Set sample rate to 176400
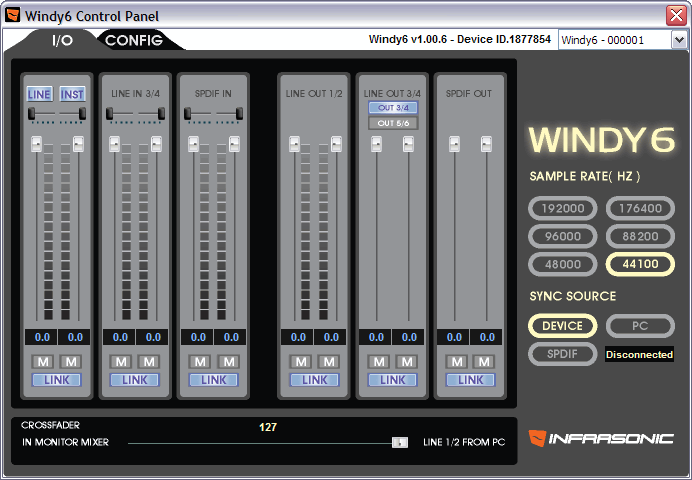The height and width of the screenshot is (480, 692). [x=640, y=208]
